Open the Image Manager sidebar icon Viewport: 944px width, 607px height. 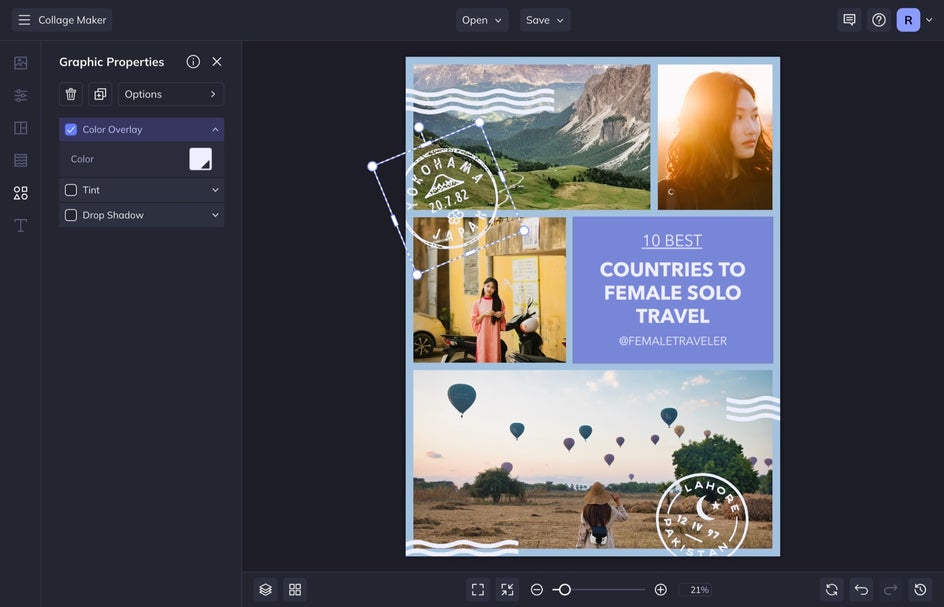pos(20,63)
